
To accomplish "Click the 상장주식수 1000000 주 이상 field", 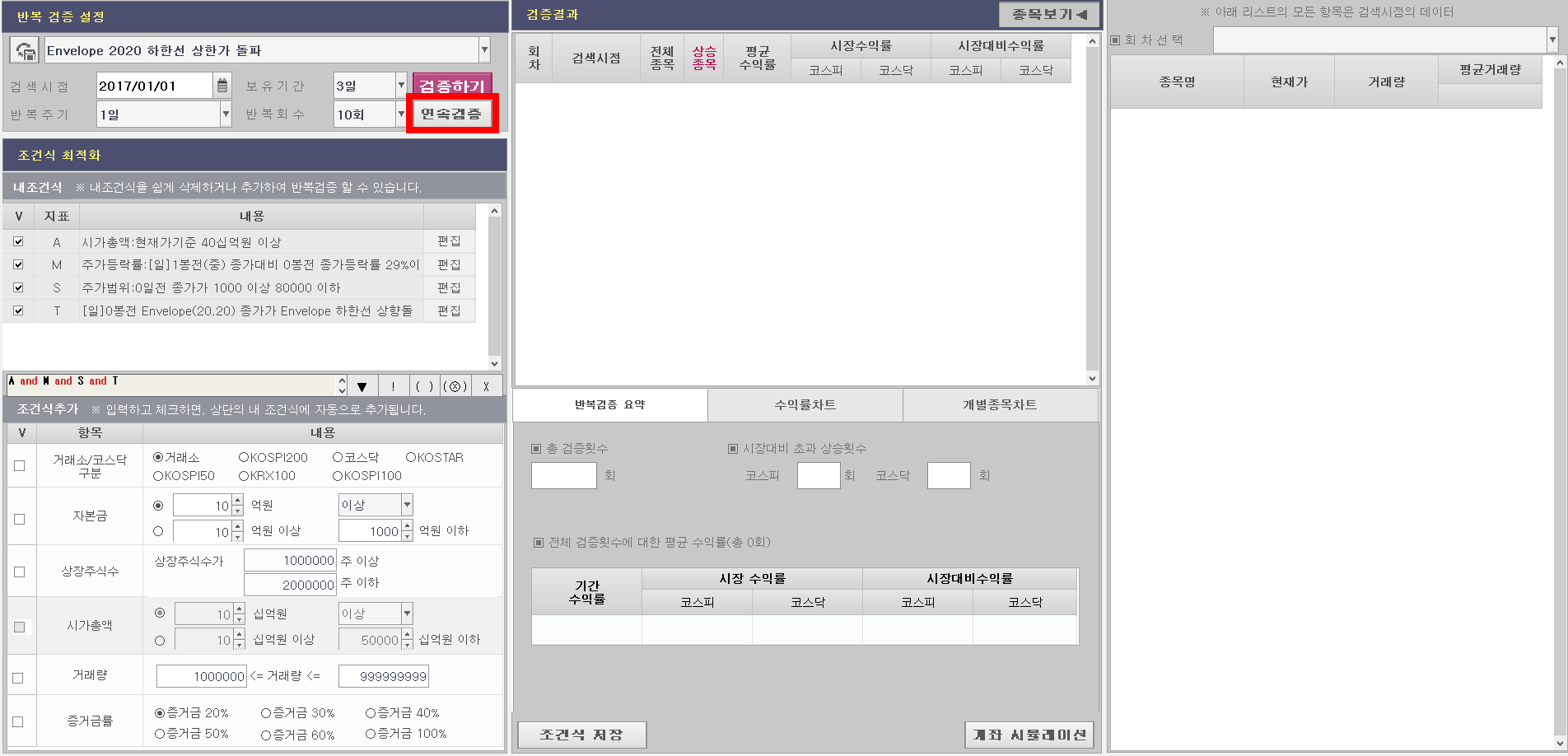I will [x=290, y=560].
